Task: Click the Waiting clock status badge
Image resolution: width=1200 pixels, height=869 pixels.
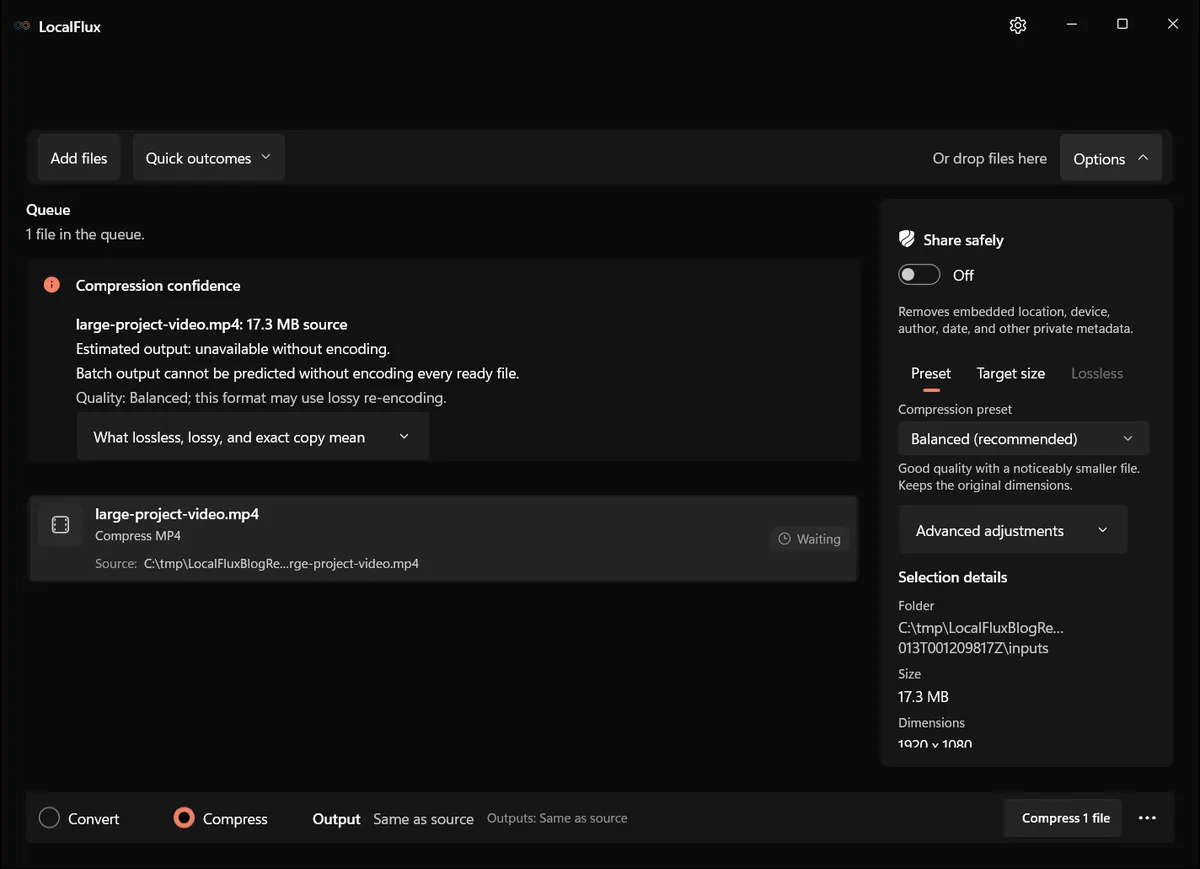Action: [809, 539]
